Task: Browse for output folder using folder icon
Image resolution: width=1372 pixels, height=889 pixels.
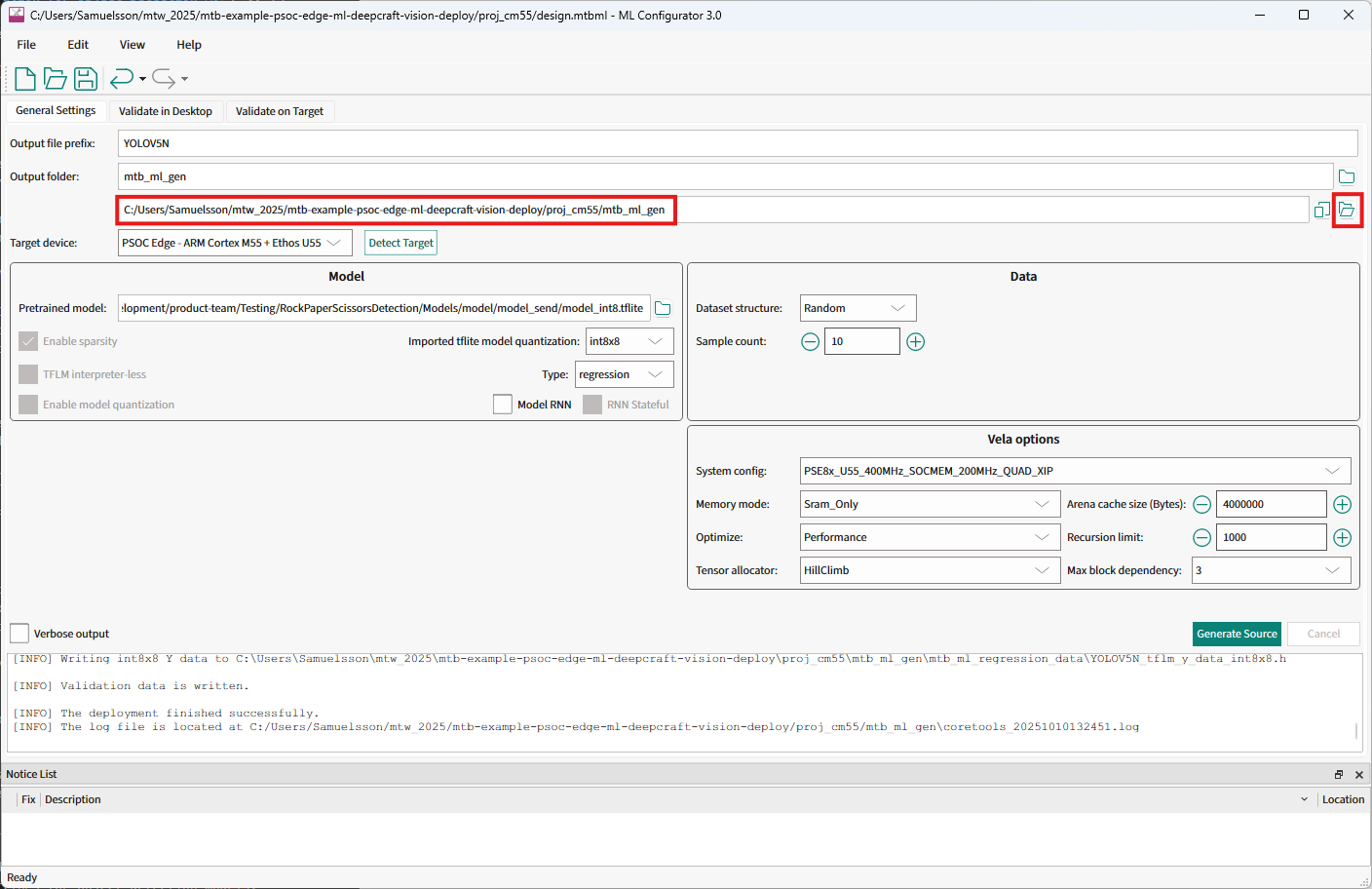Action: click(1347, 176)
